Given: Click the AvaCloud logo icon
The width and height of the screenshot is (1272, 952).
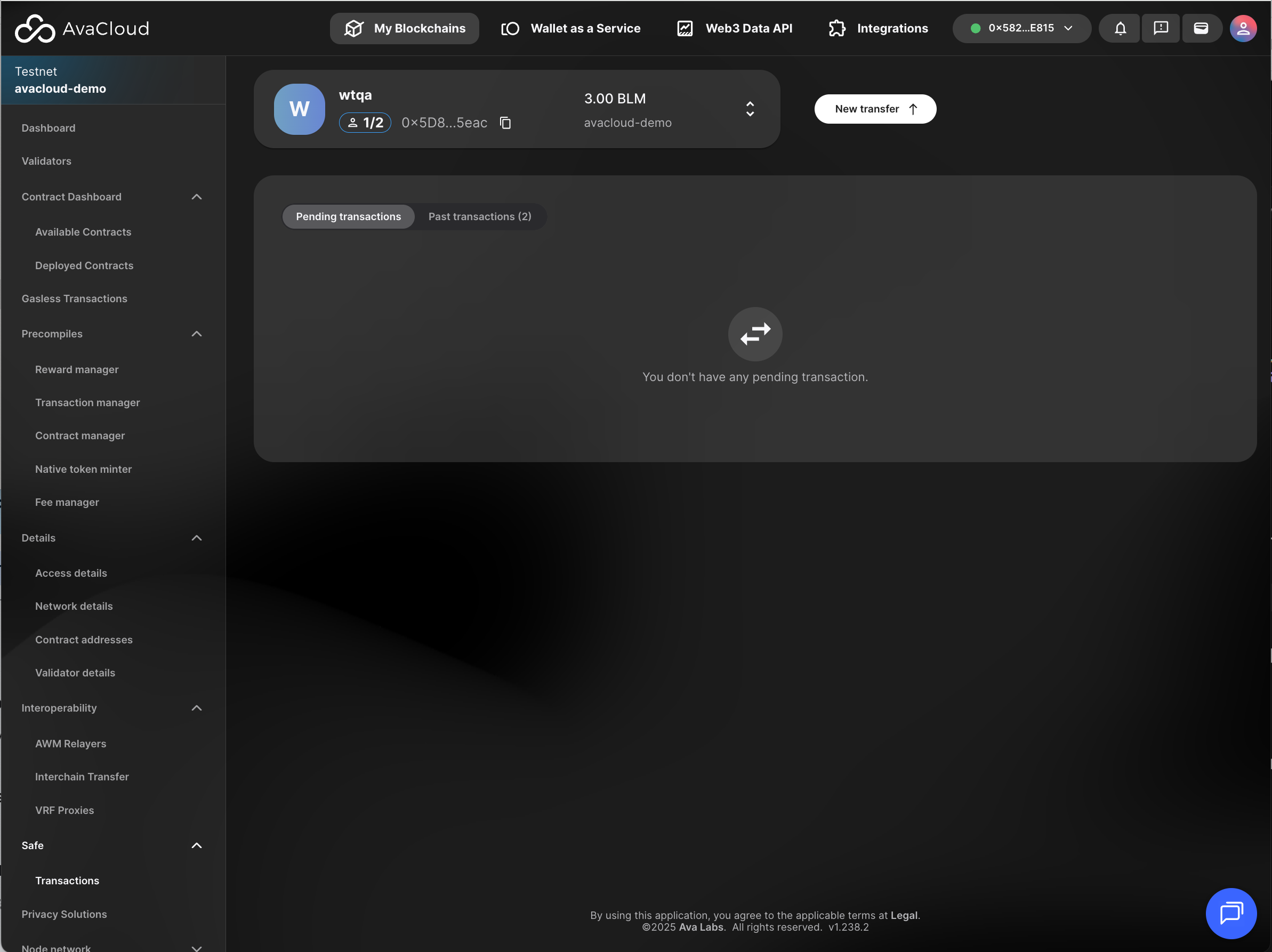Looking at the screenshot, I should click(35, 28).
